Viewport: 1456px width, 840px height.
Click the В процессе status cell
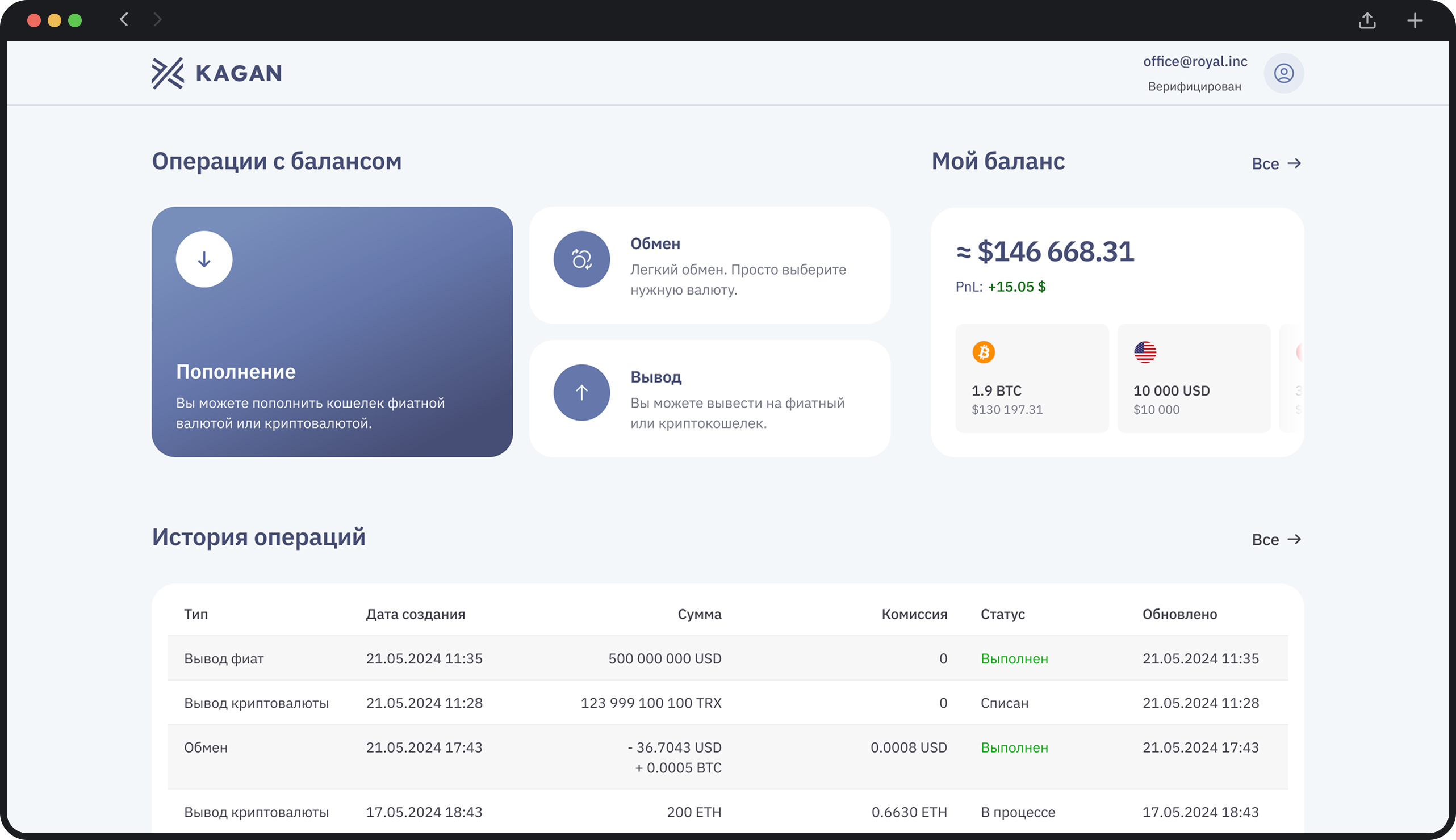[1018, 812]
